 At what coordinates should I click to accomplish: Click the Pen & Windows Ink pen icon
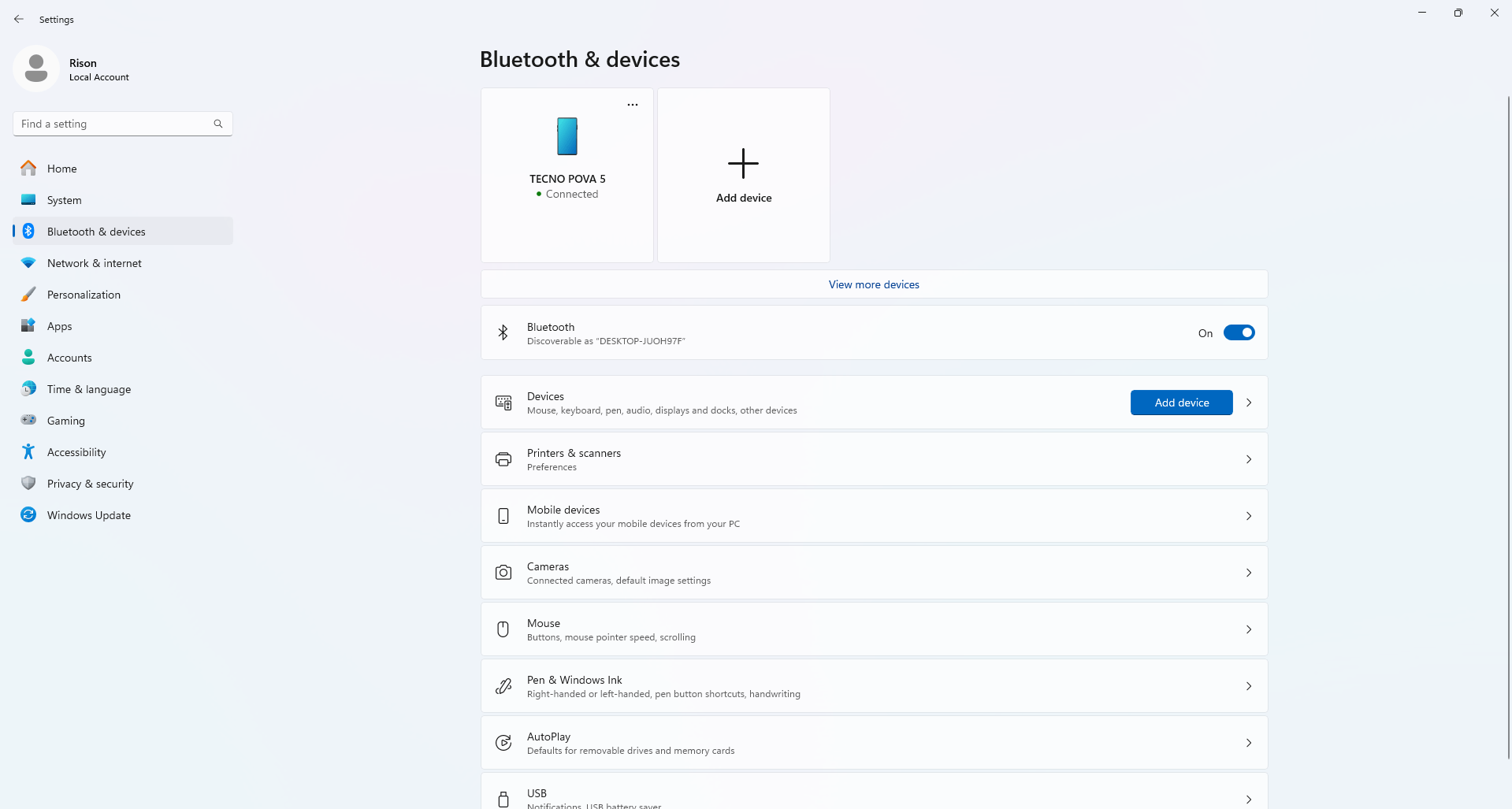pyautogui.click(x=503, y=686)
